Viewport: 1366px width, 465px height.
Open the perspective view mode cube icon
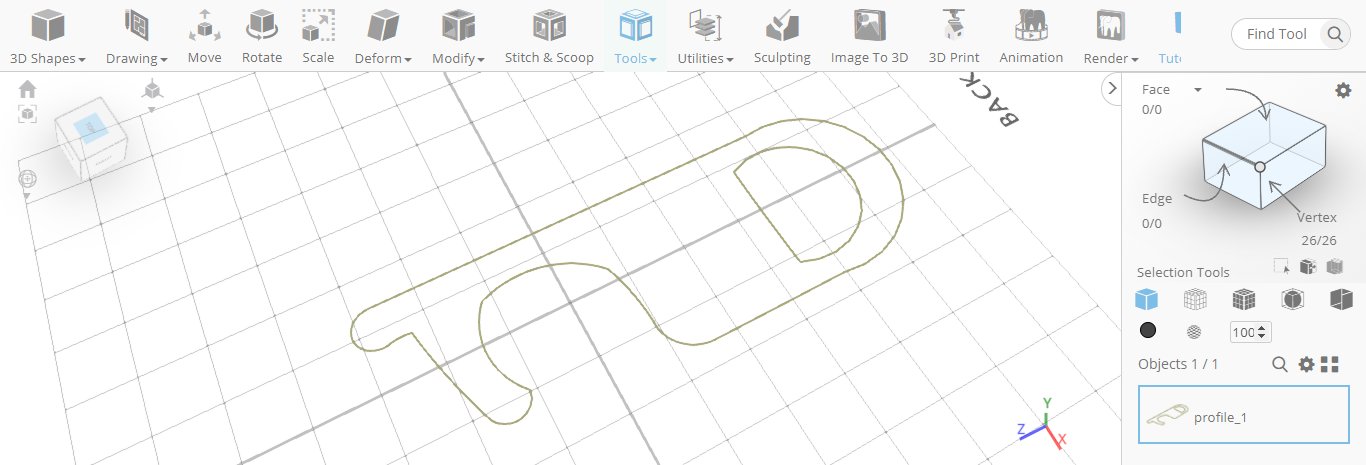tap(152, 90)
